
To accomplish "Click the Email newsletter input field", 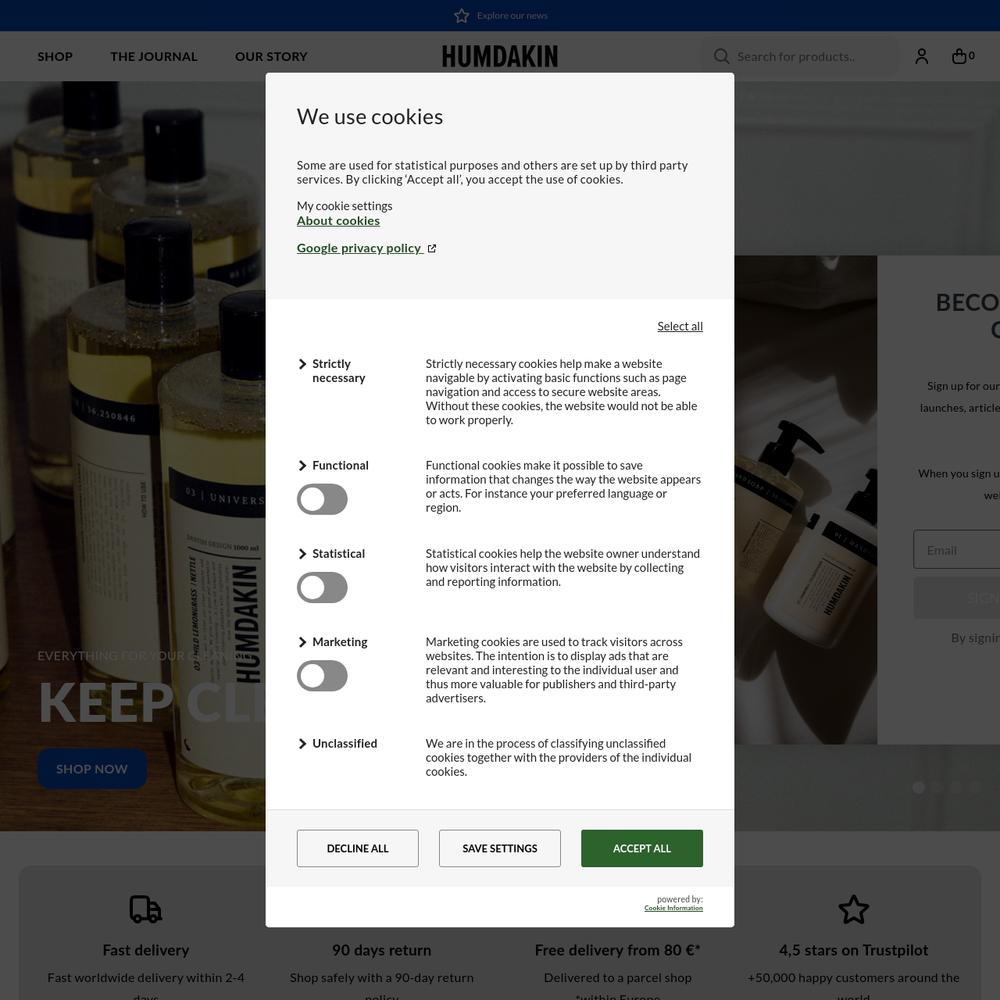I will pyautogui.click(x=956, y=550).
